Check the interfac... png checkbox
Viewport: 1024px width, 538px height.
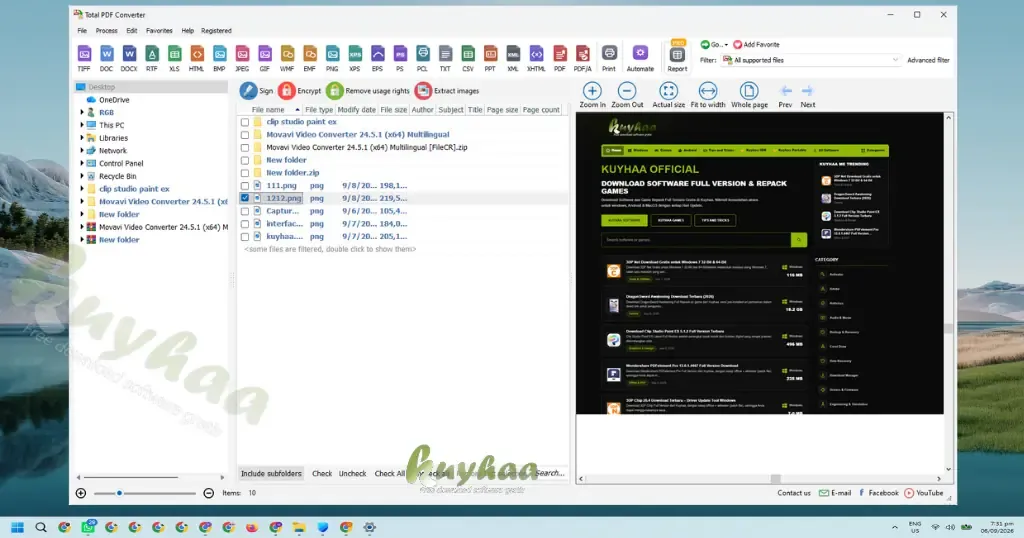click(x=245, y=224)
